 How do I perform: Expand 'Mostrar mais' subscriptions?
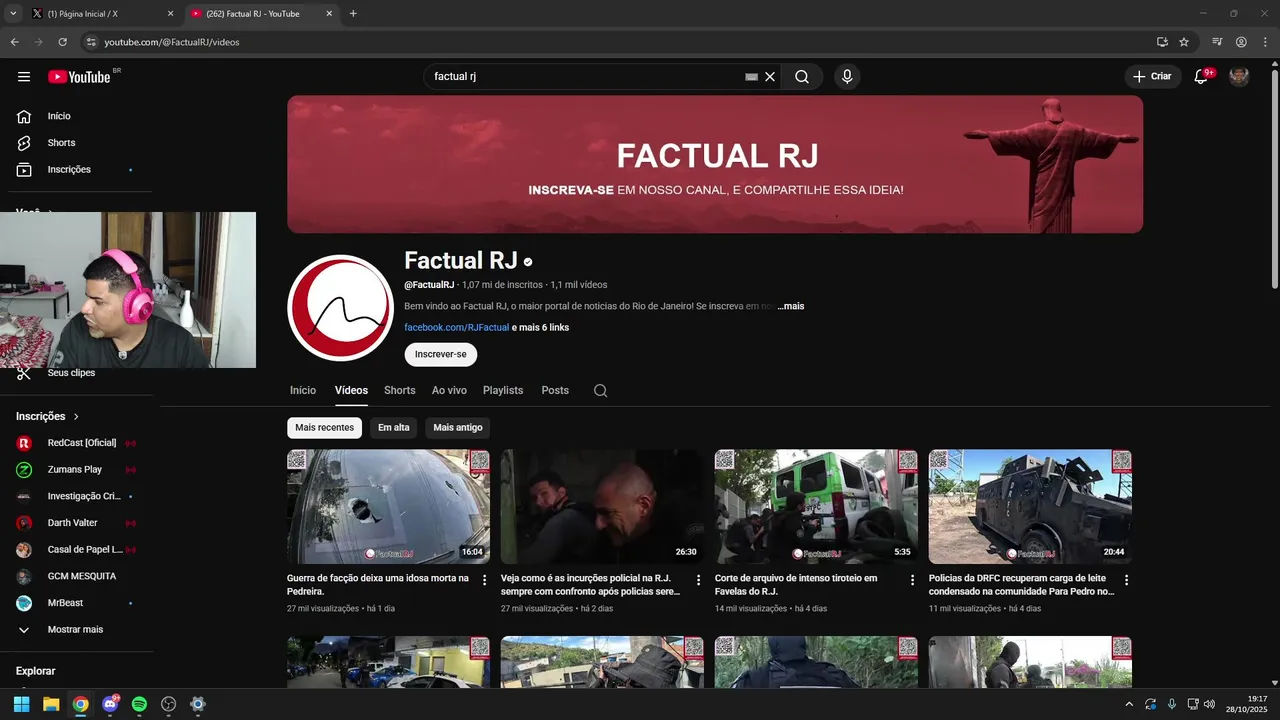[76, 630]
